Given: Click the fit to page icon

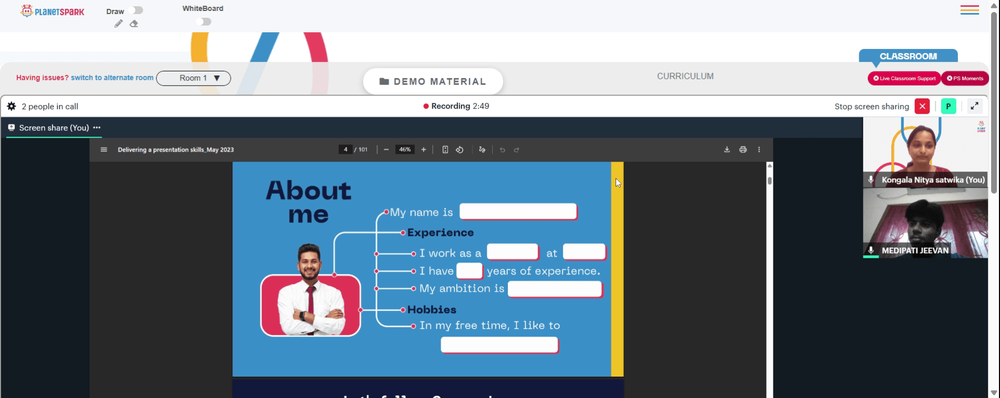Looking at the screenshot, I should point(445,150).
